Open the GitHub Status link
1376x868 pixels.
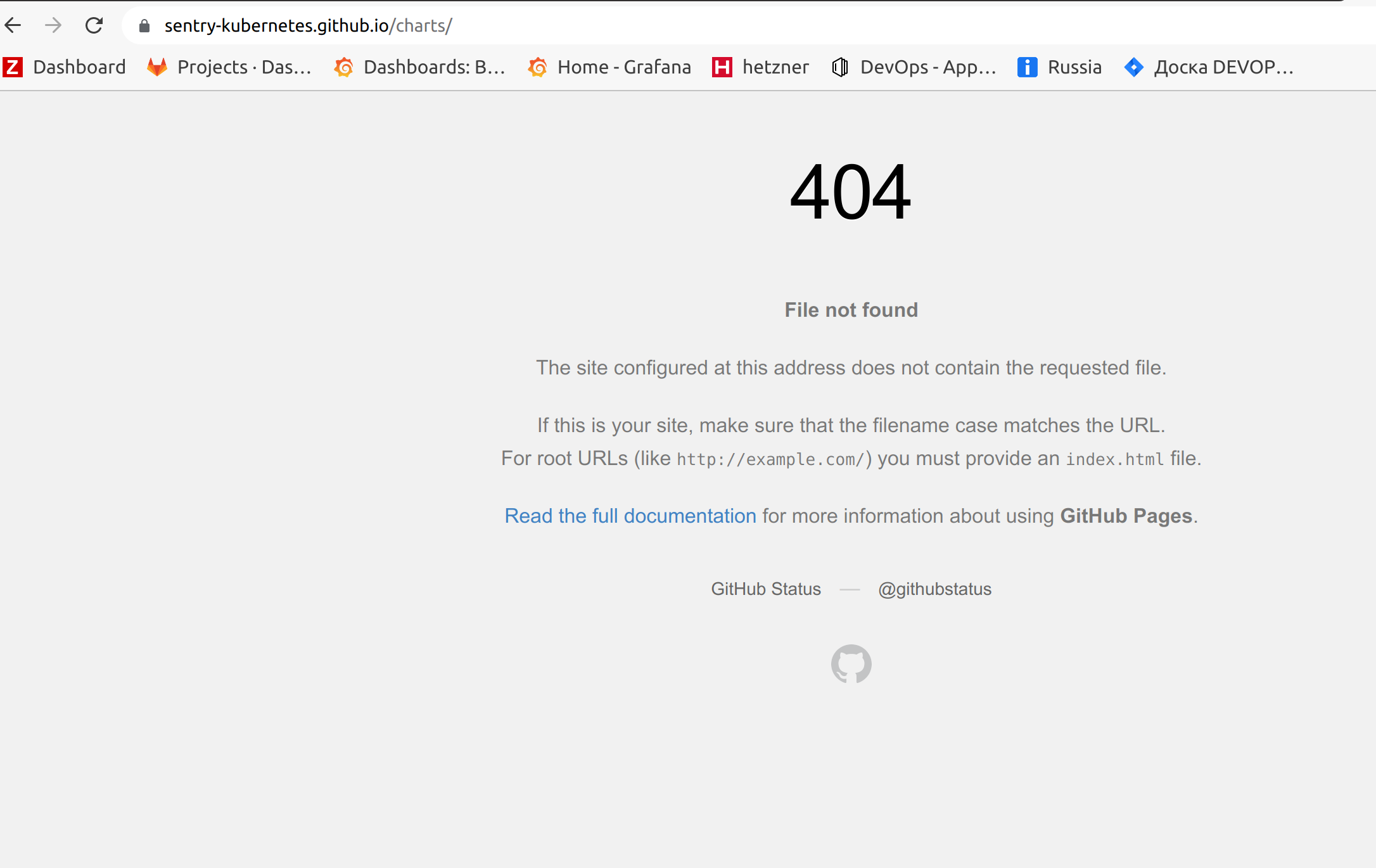click(766, 589)
